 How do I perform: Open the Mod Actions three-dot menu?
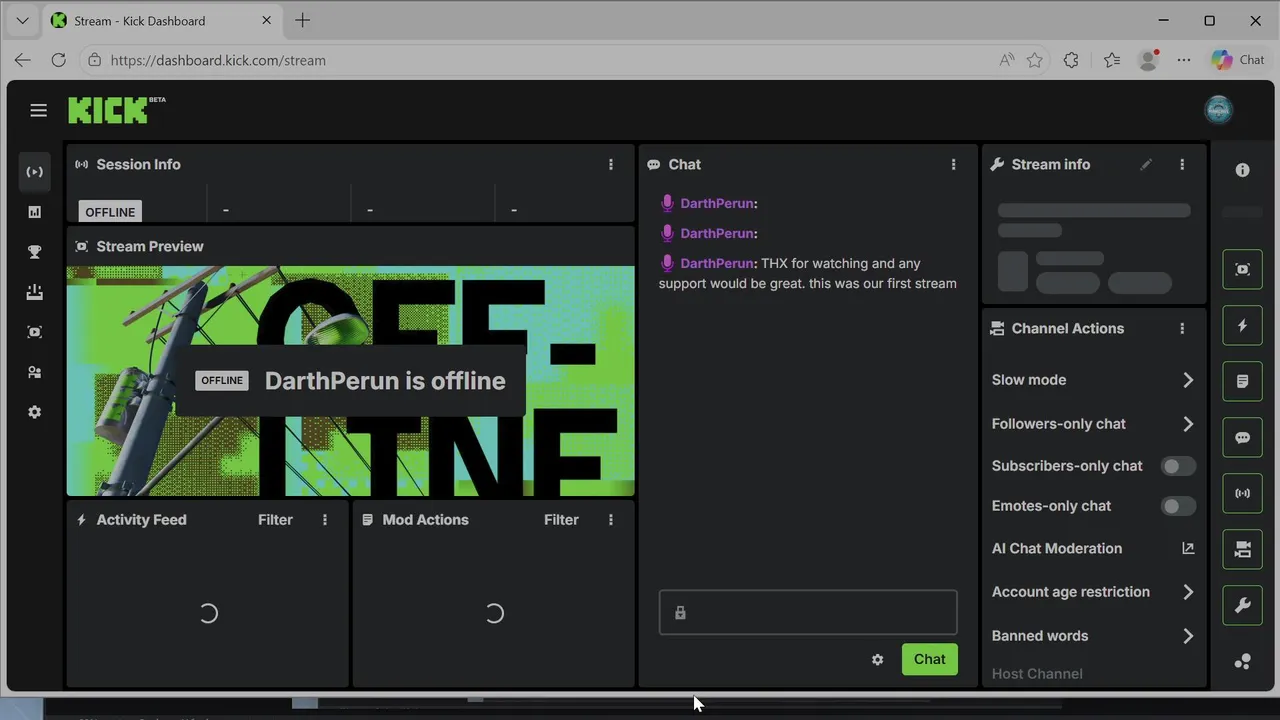(611, 520)
